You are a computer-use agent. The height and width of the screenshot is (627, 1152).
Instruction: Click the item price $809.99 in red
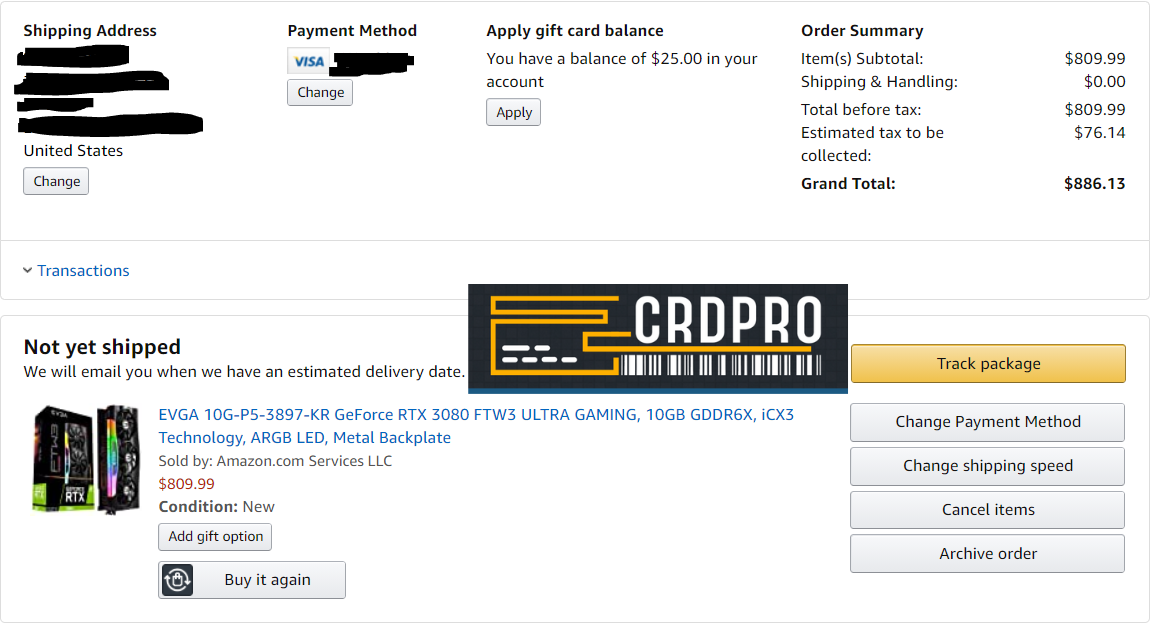[x=187, y=484]
